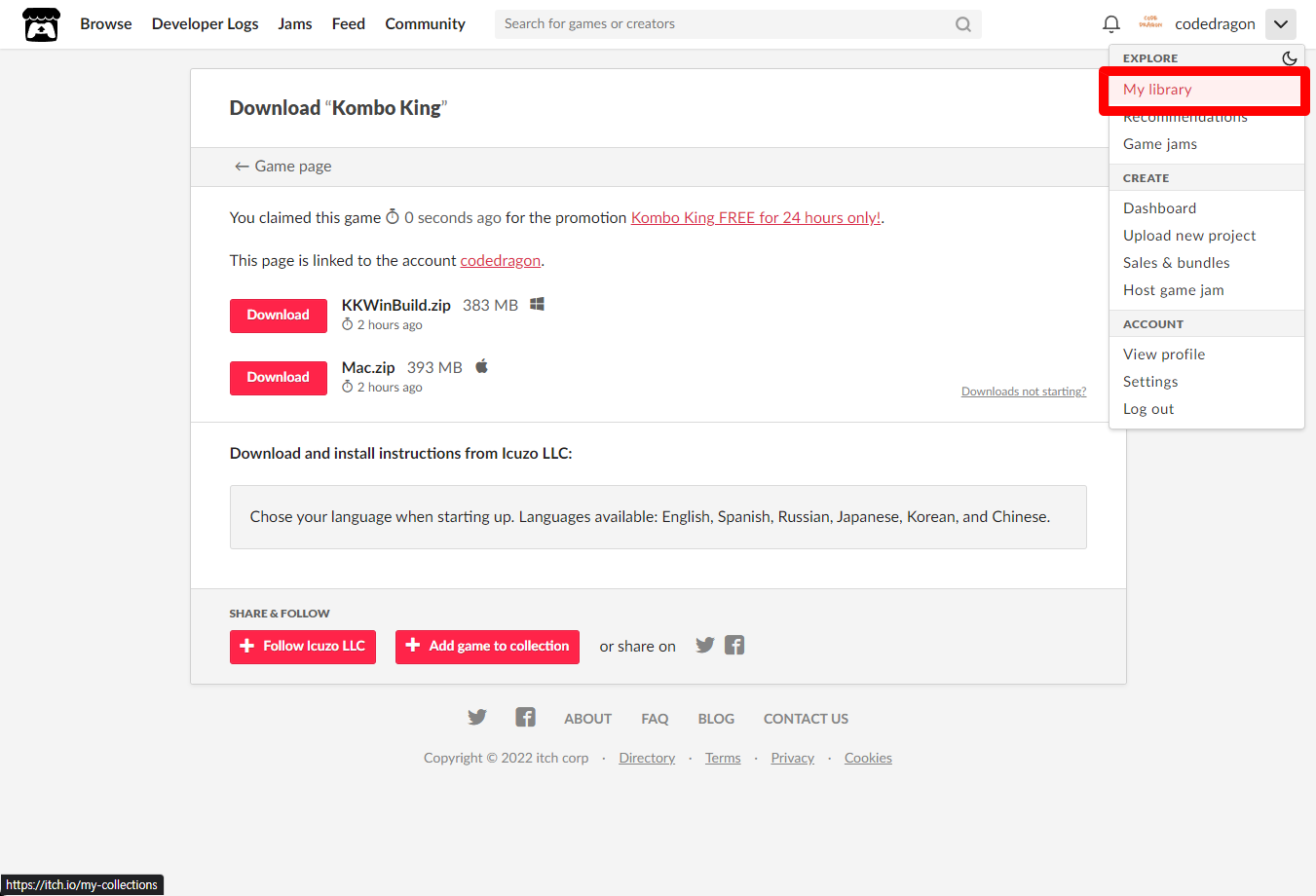This screenshot has width=1316, height=896.
Task: Share on Twitter icon beside share on
Action: 705,645
